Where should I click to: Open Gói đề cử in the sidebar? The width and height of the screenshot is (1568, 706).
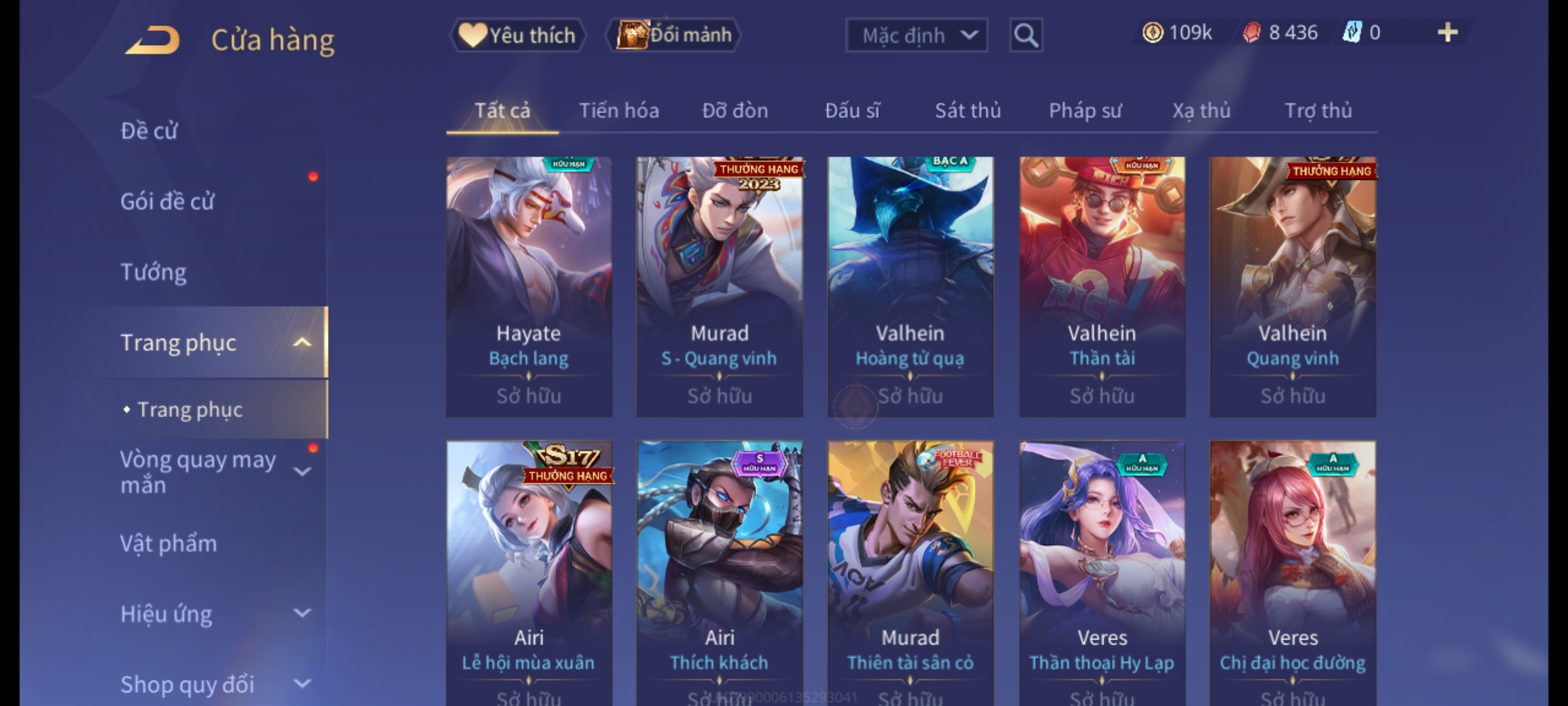pos(167,201)
